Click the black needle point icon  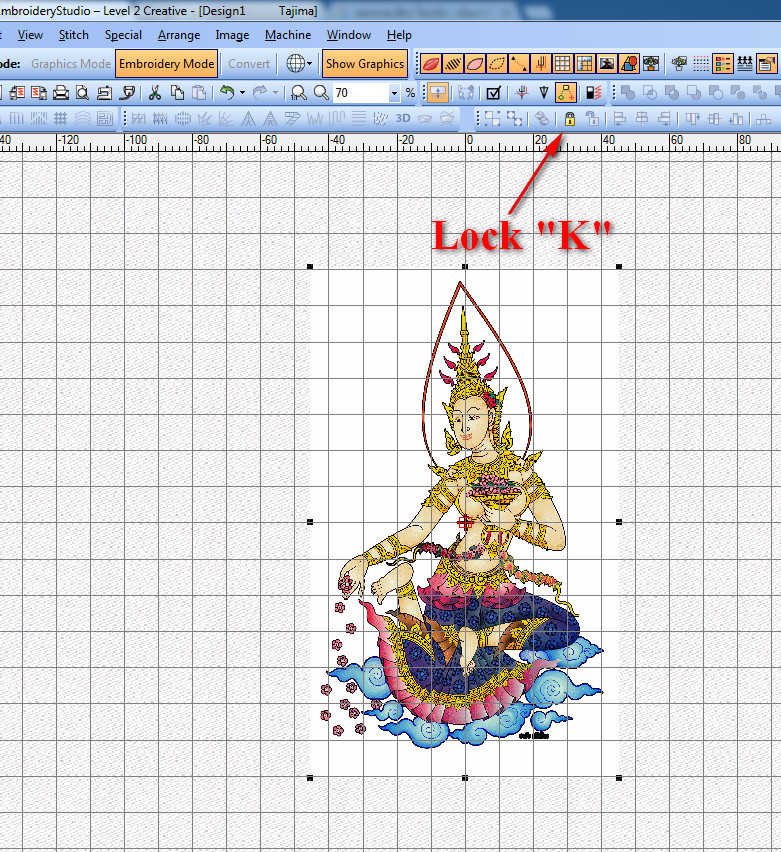543,93
